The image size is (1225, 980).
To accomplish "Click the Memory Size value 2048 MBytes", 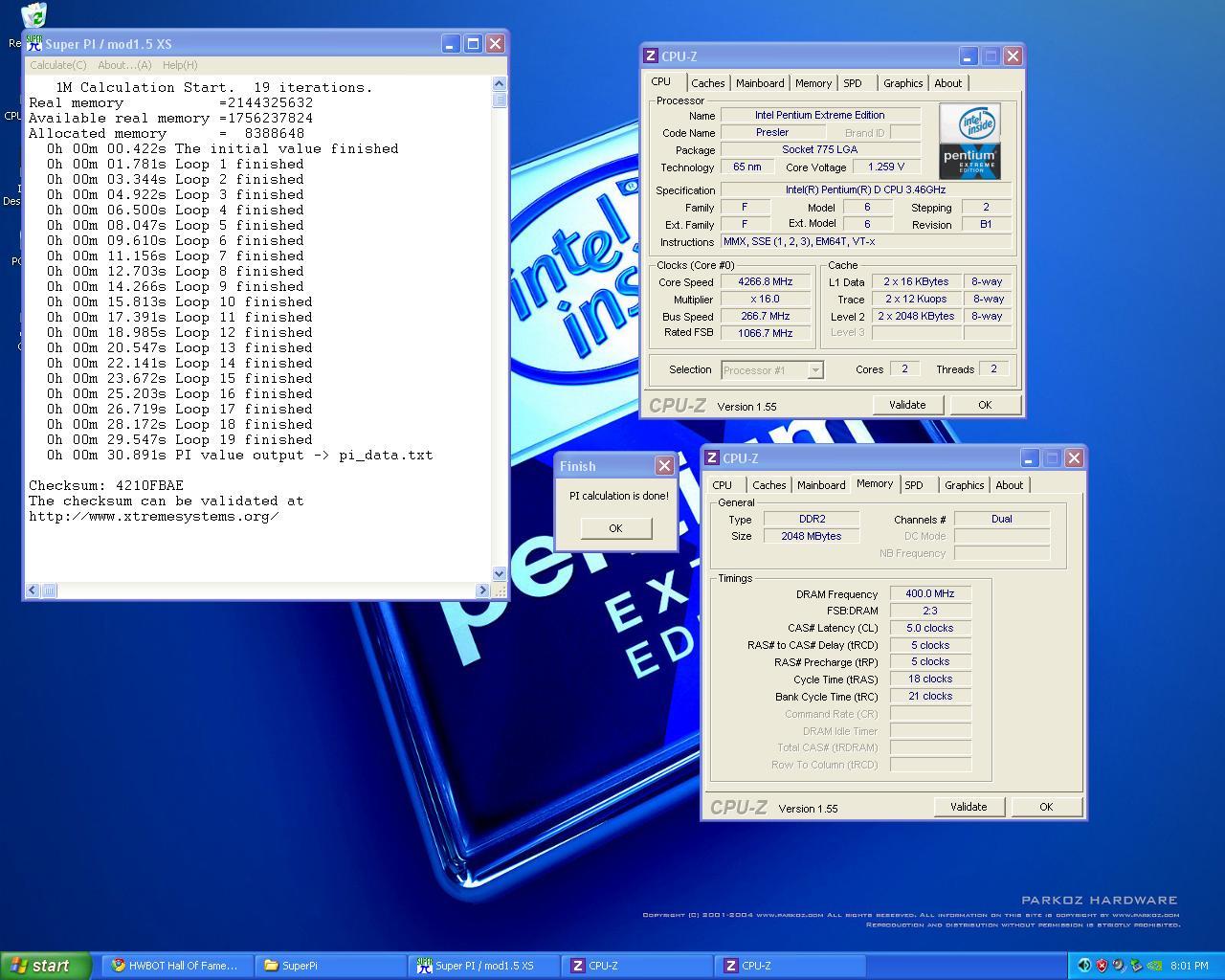I will click(812, 536).
